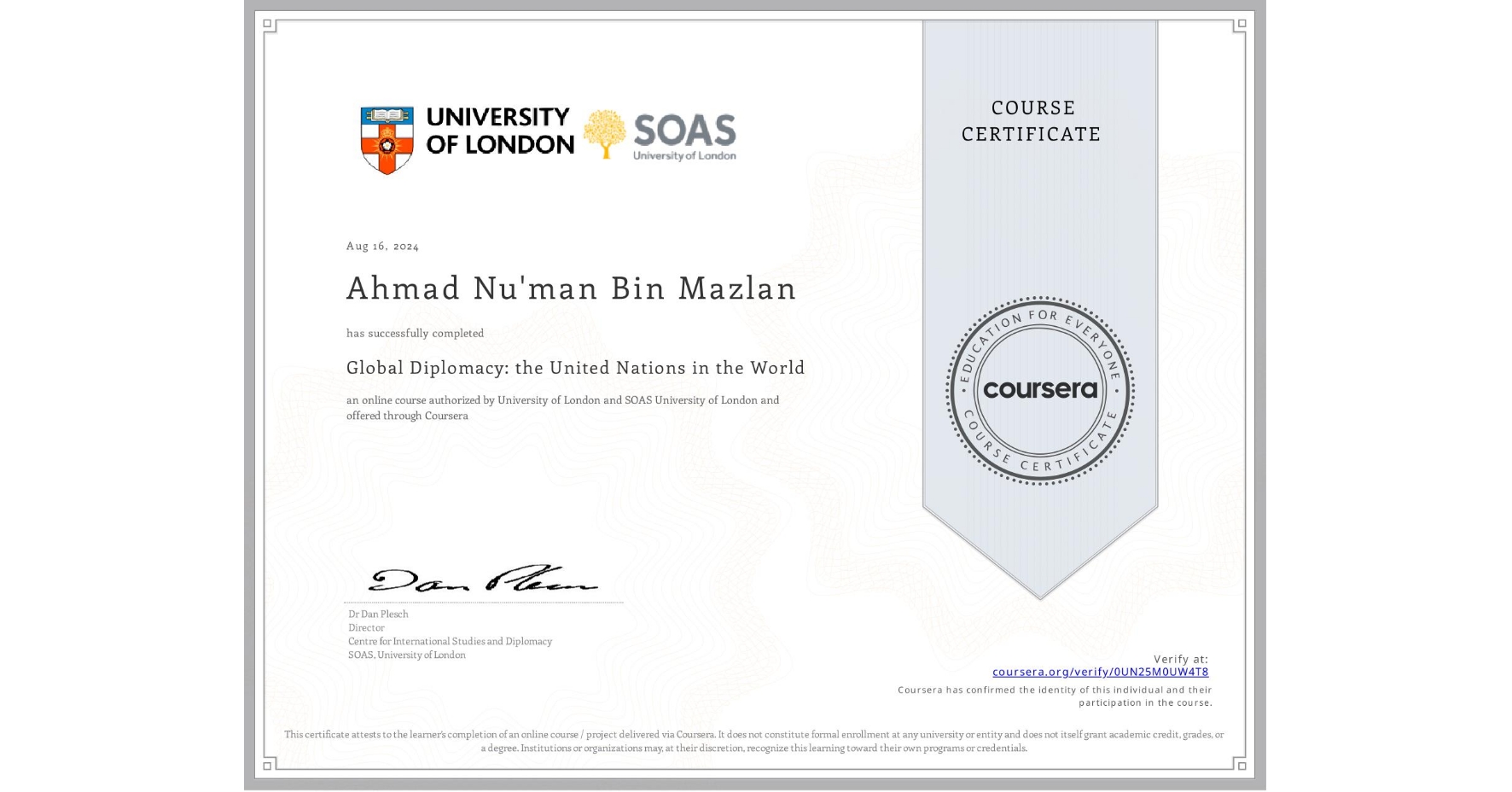Click the 'Verify at:' label text
This screenshot has width=1512, height=792.
click(x=1181, y=658)
